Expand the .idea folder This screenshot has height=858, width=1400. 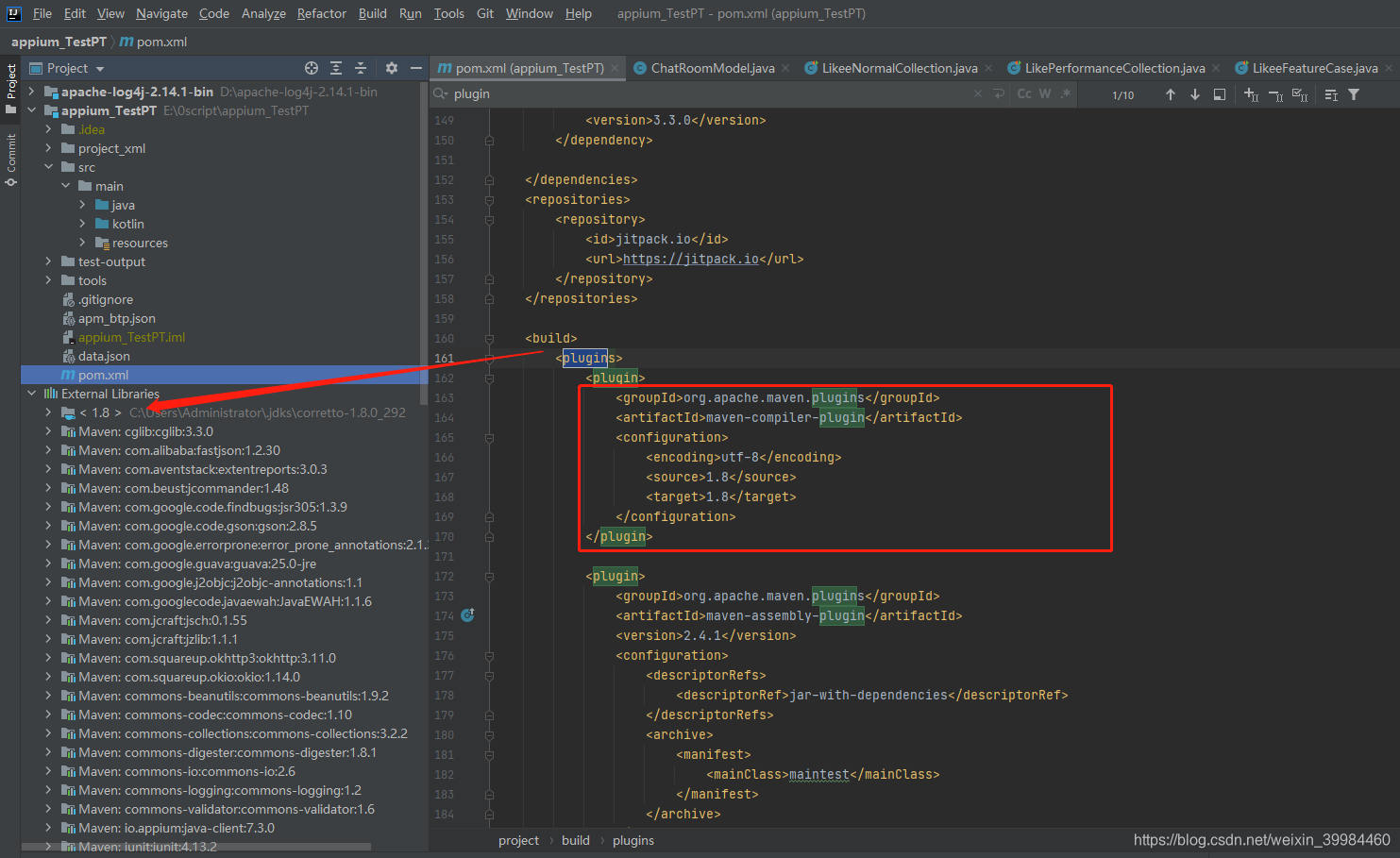coord(48,129)
